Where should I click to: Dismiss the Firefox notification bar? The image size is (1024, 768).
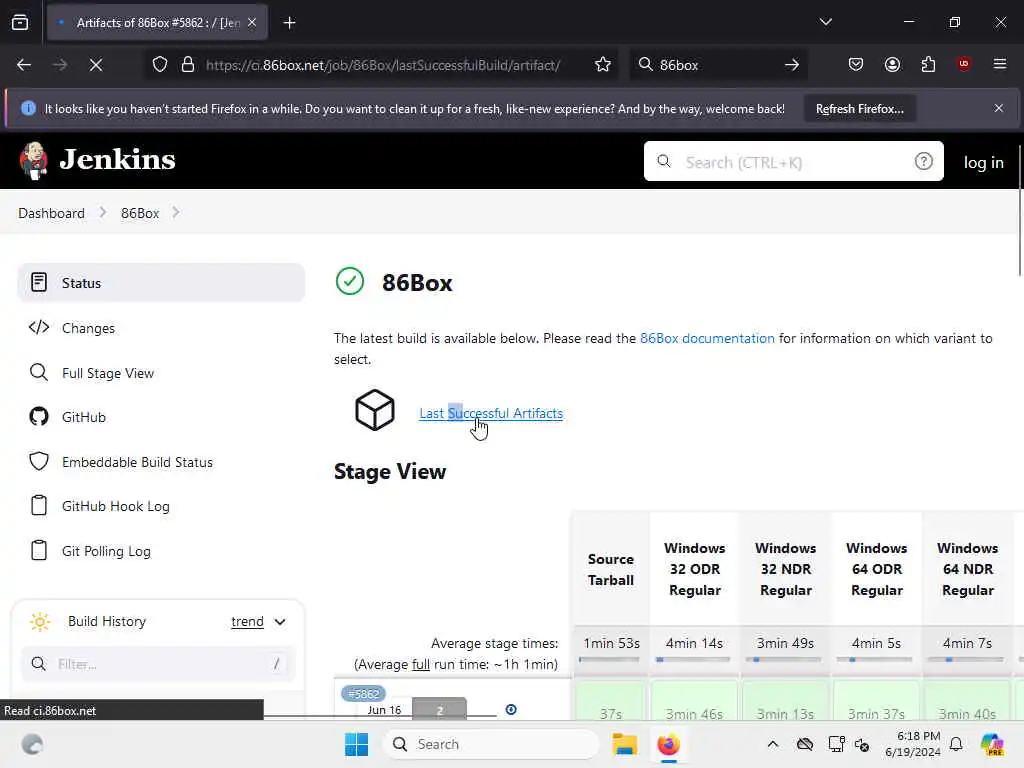tap(999, 108)
